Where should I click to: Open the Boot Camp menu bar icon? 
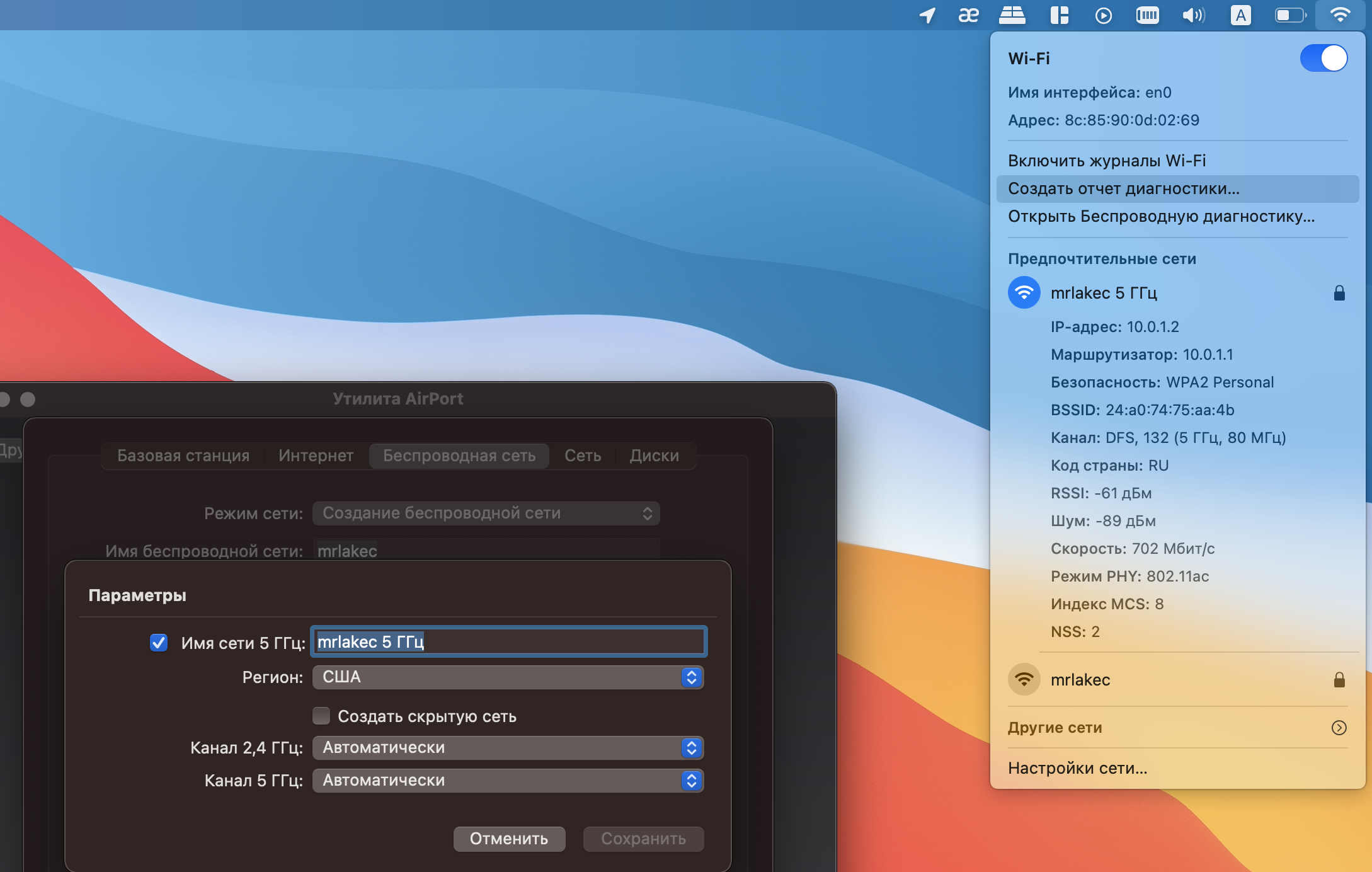pos(1012,15)
